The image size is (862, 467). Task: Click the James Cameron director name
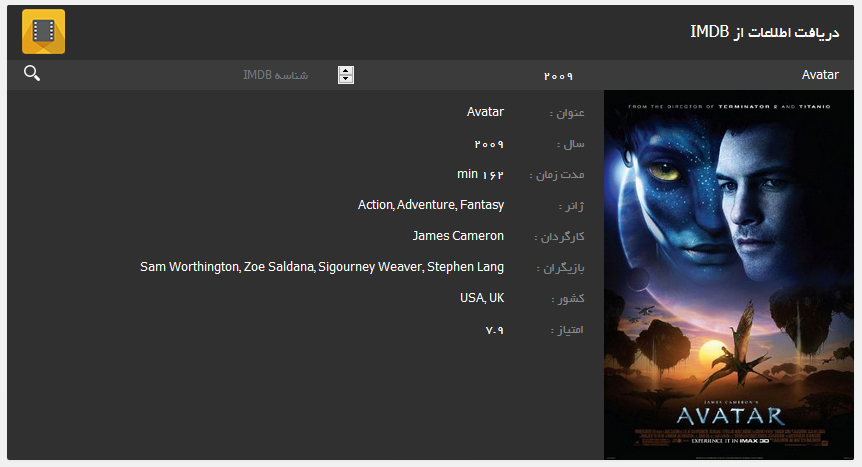(x=458, y=236)
